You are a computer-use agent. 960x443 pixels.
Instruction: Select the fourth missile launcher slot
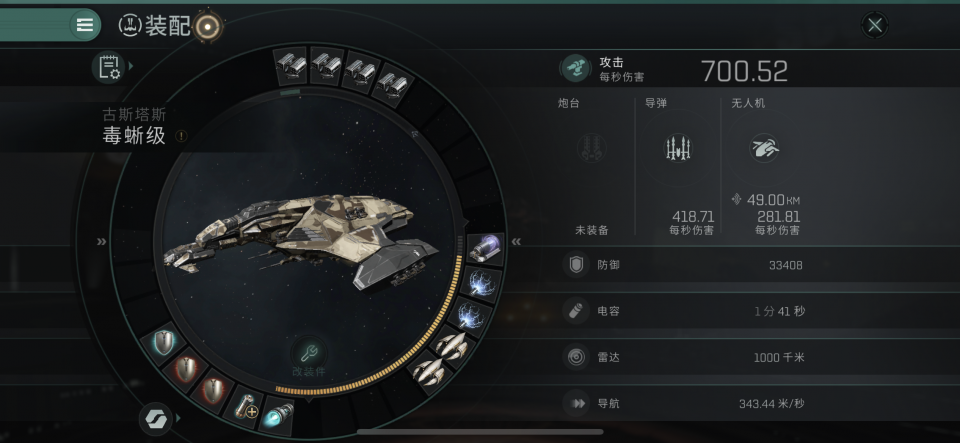point(392,85)
